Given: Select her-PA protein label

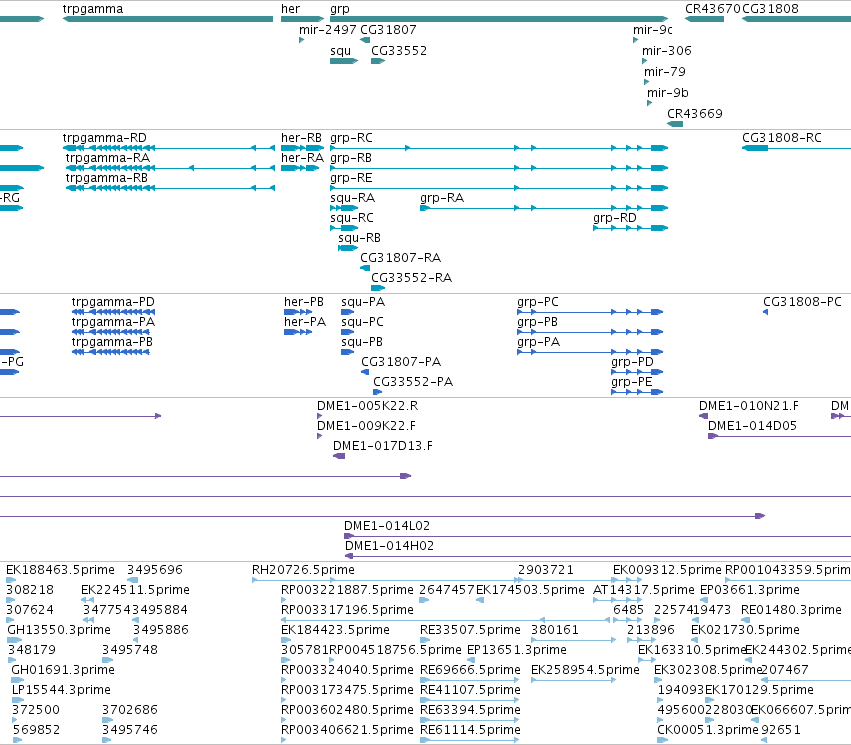Looking at the screenshot, I should tap(304, 322).
